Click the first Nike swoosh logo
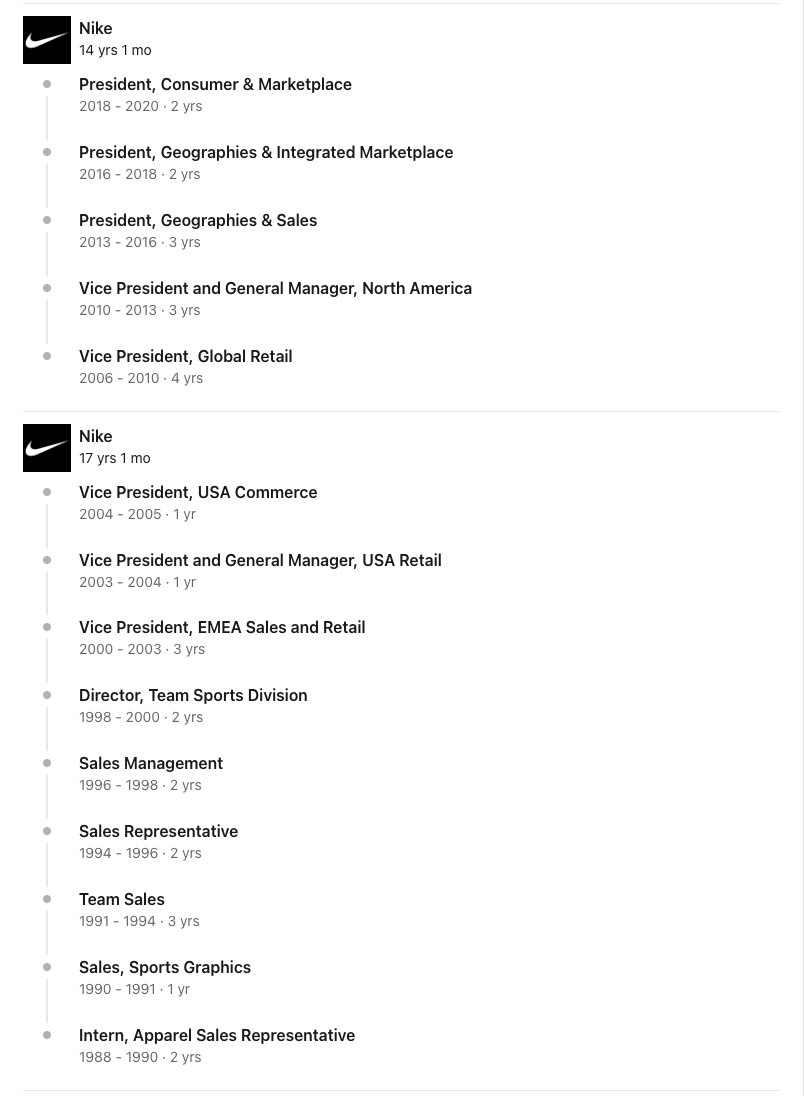Viewport: 804px width, 1096px height. (x=47, y=40)
